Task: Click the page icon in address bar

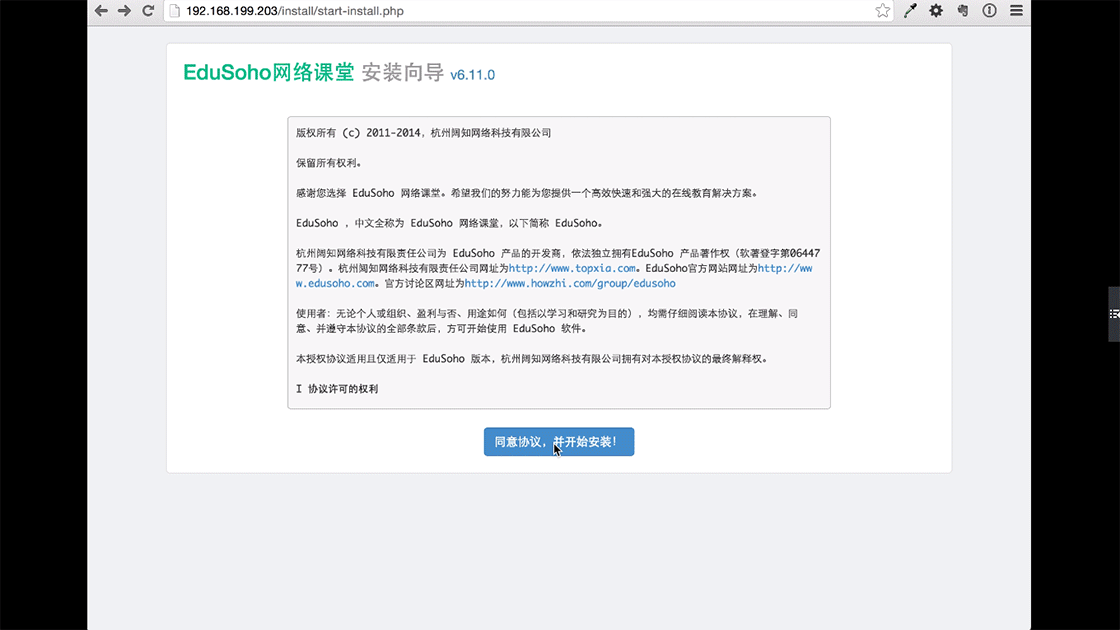Action: click(174, 11)
